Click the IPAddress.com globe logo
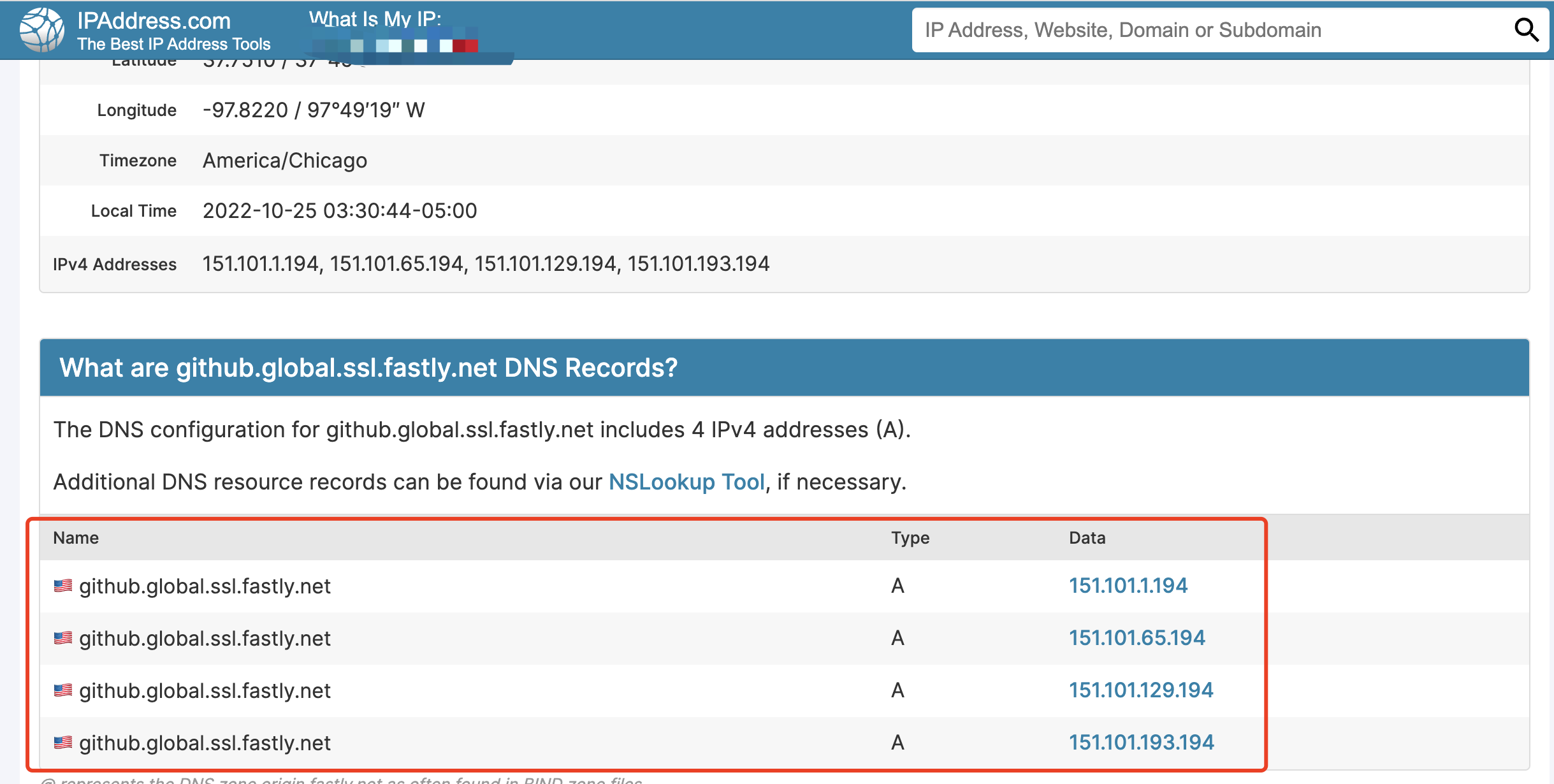Viewport: 1554px width, 784px height. tap(41, 30)
